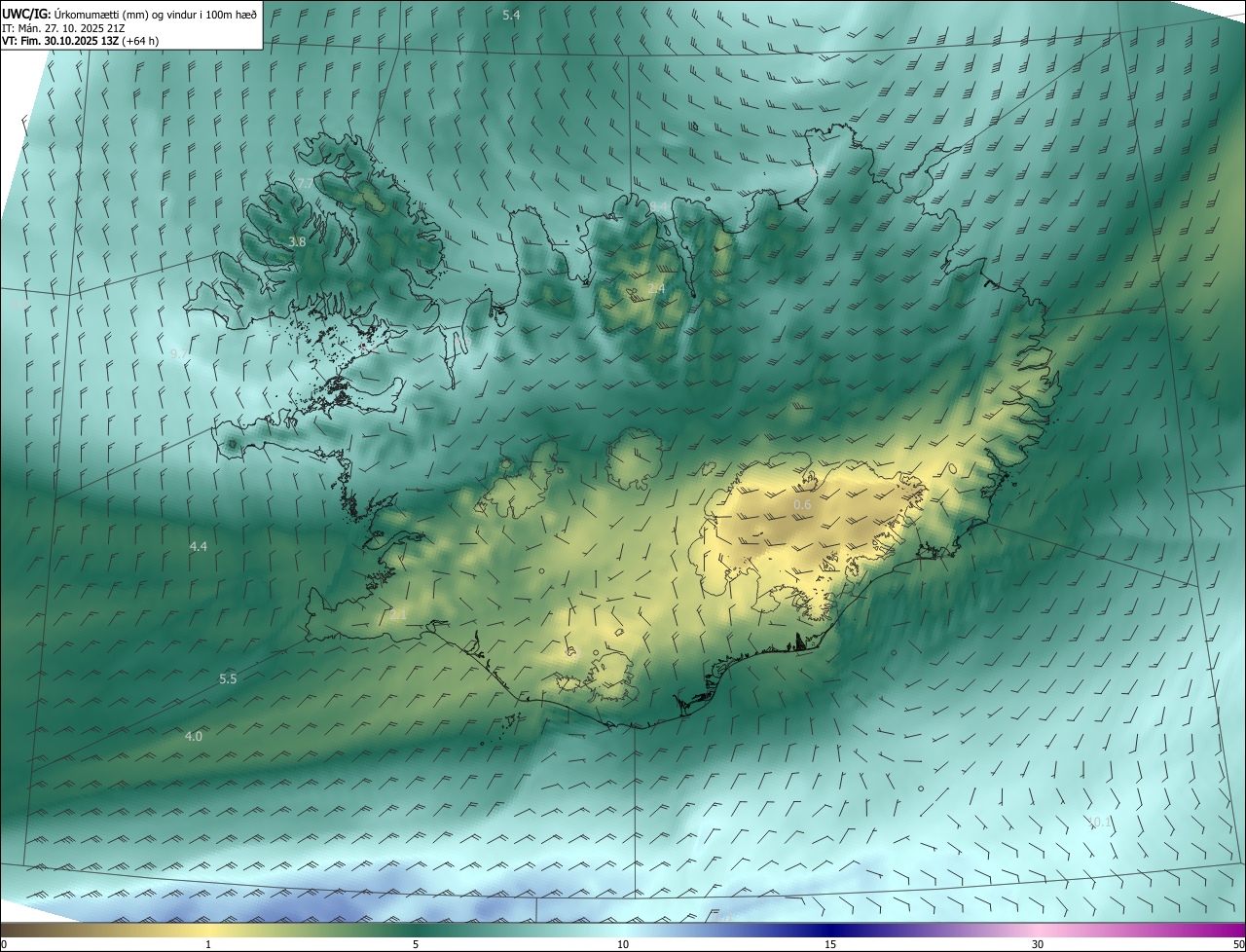Screen dimensions: 1246x952
Task: Click the precipitable water color scale bar
Action: tap(623, 931)
